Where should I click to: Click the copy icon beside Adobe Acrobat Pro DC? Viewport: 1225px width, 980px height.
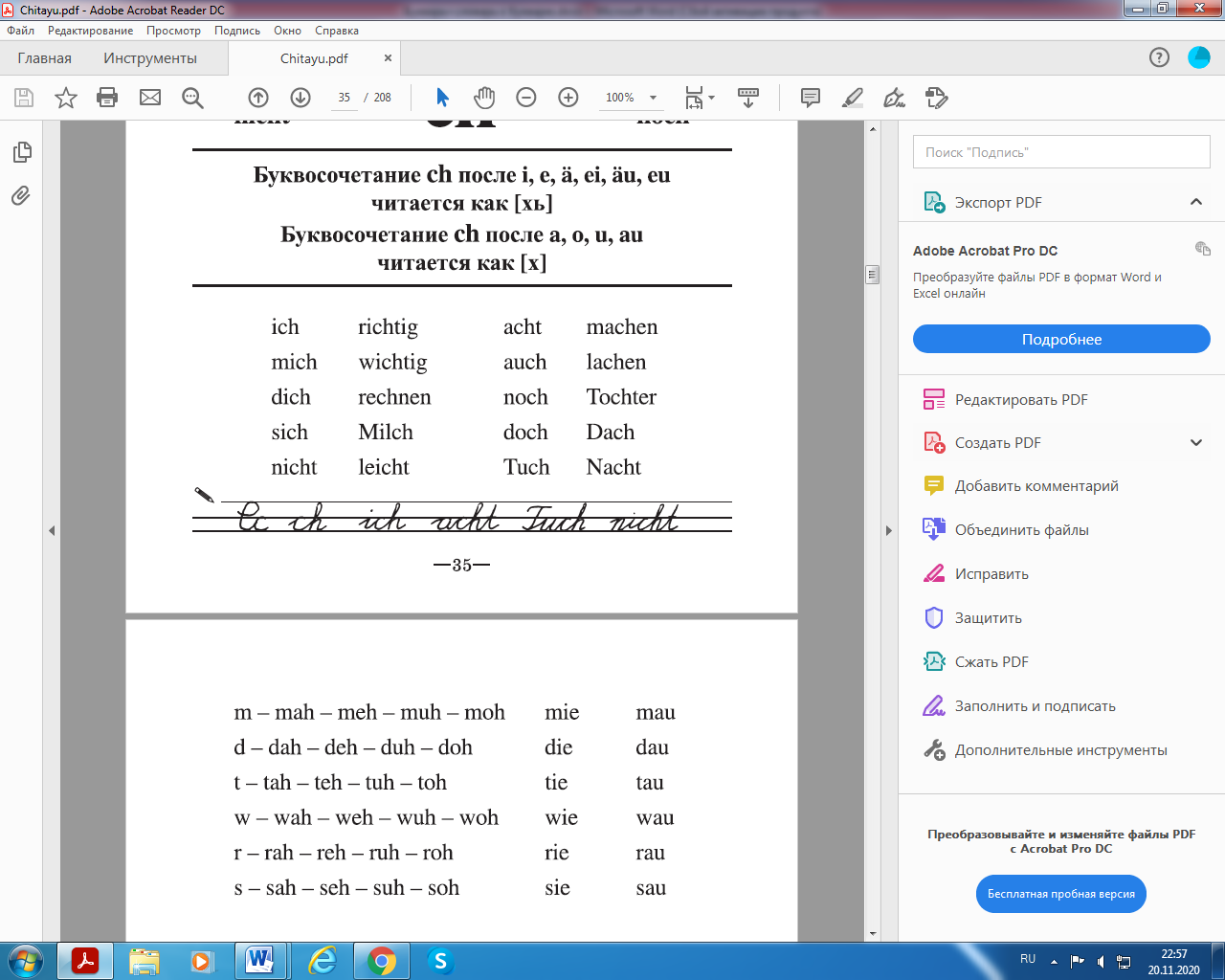coord(1203,249)
